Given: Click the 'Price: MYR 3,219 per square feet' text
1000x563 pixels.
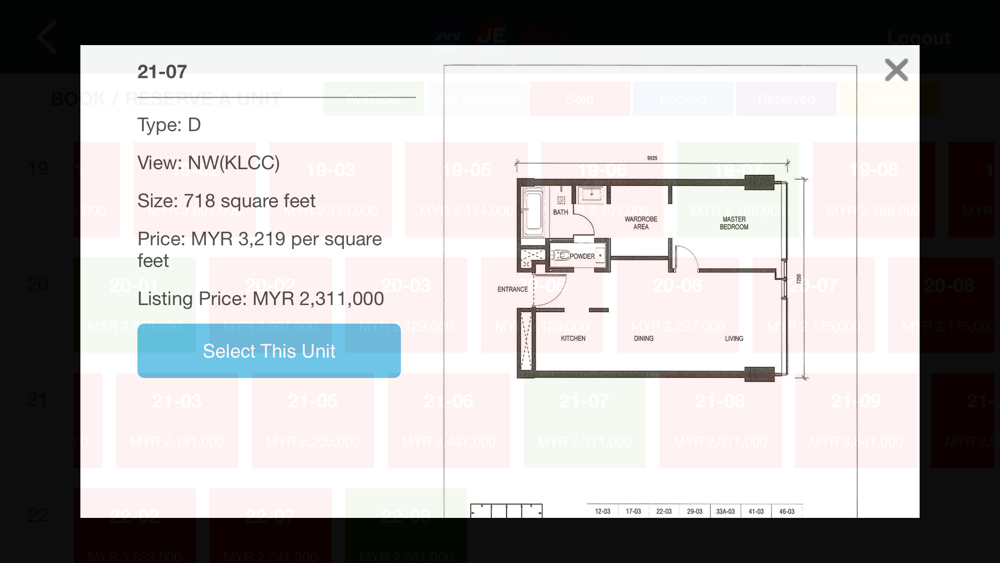Looking at the screenshot, I should (x=260, y=249).
